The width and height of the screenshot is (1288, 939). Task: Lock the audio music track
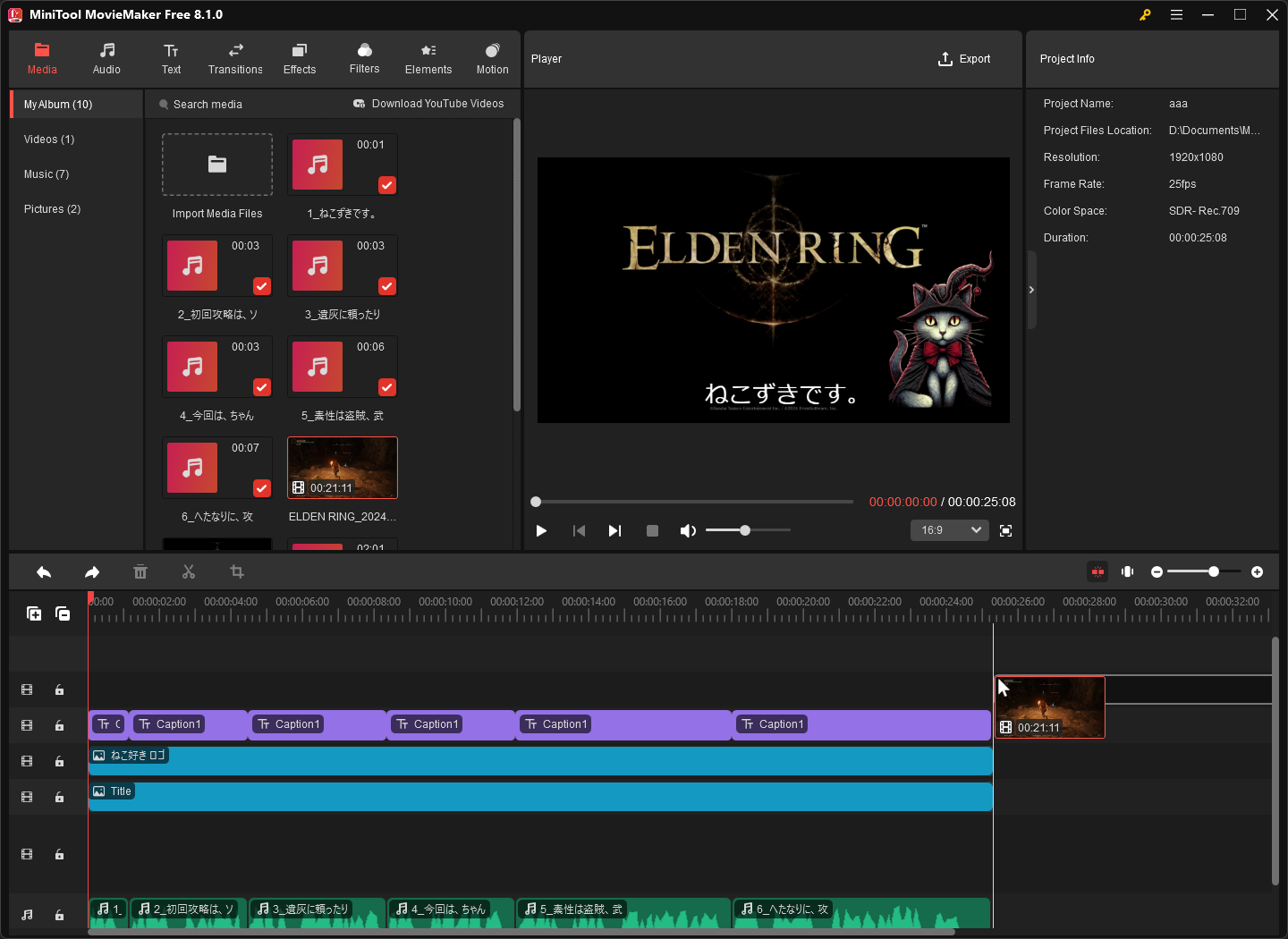pos(59,916)
